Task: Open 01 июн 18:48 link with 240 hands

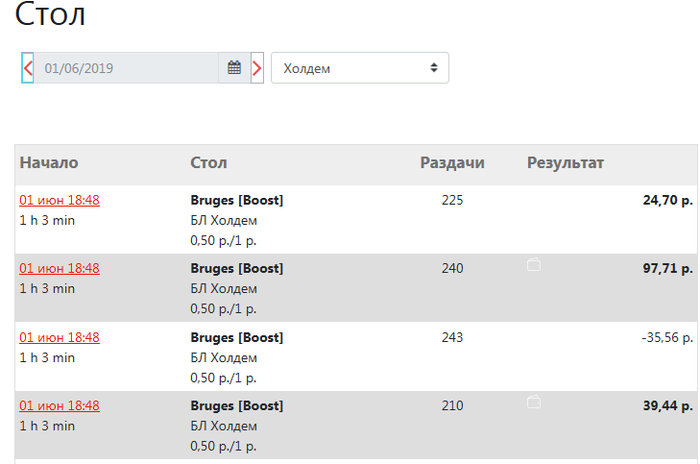Action: (x=59, y=268)
